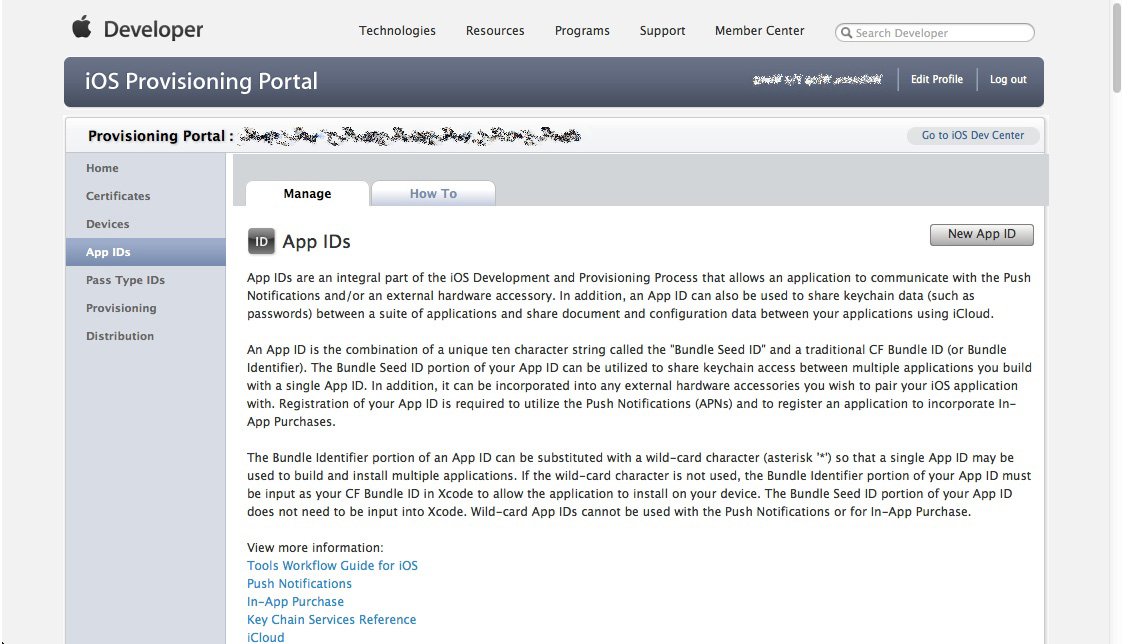
Task: Click Edit Profile
Action: pos(937,79)
